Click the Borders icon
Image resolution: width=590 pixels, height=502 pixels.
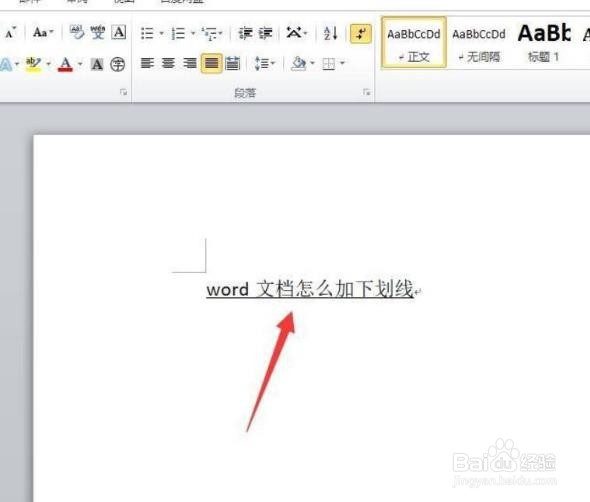click(x=329, y=64)
